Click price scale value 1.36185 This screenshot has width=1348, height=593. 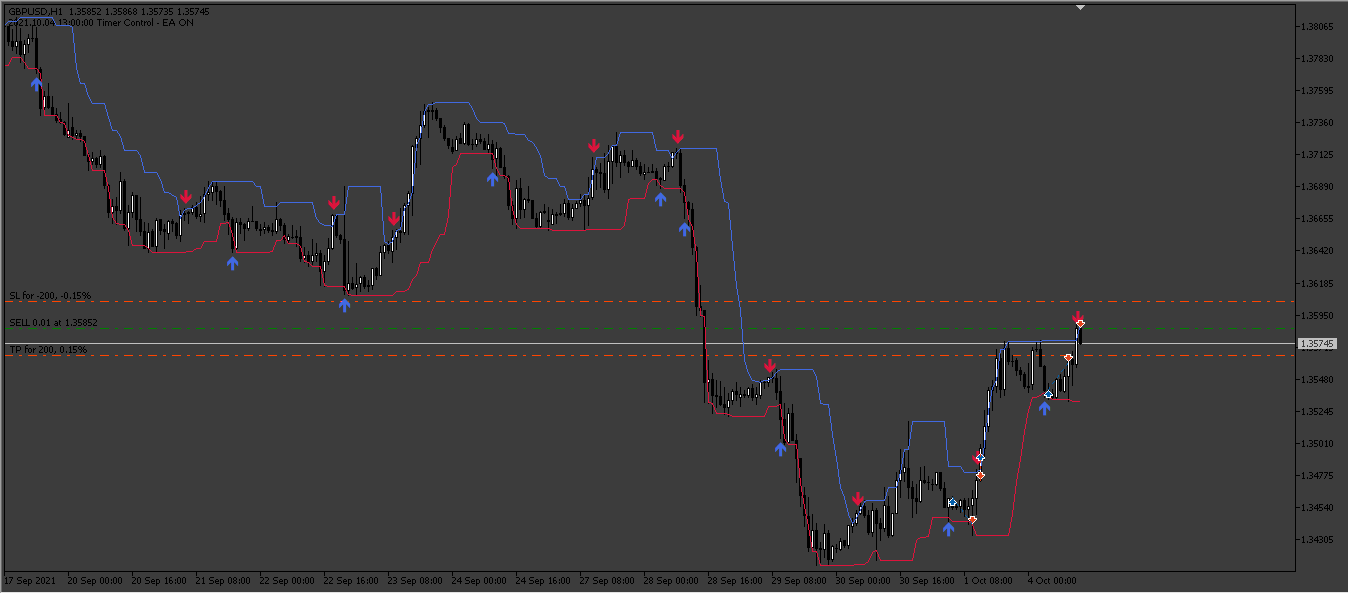click(x=1316, y=284)
